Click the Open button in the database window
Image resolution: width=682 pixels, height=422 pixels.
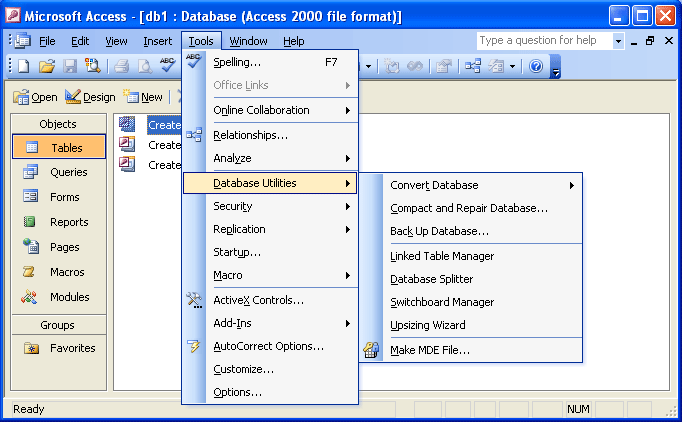[x=35, y=97]
